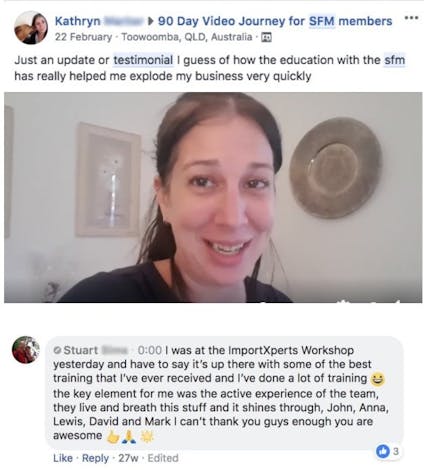The height and width of the screenshot is (470, 424).
Task: Open the reaction count of 3
Action: point(396,451)
